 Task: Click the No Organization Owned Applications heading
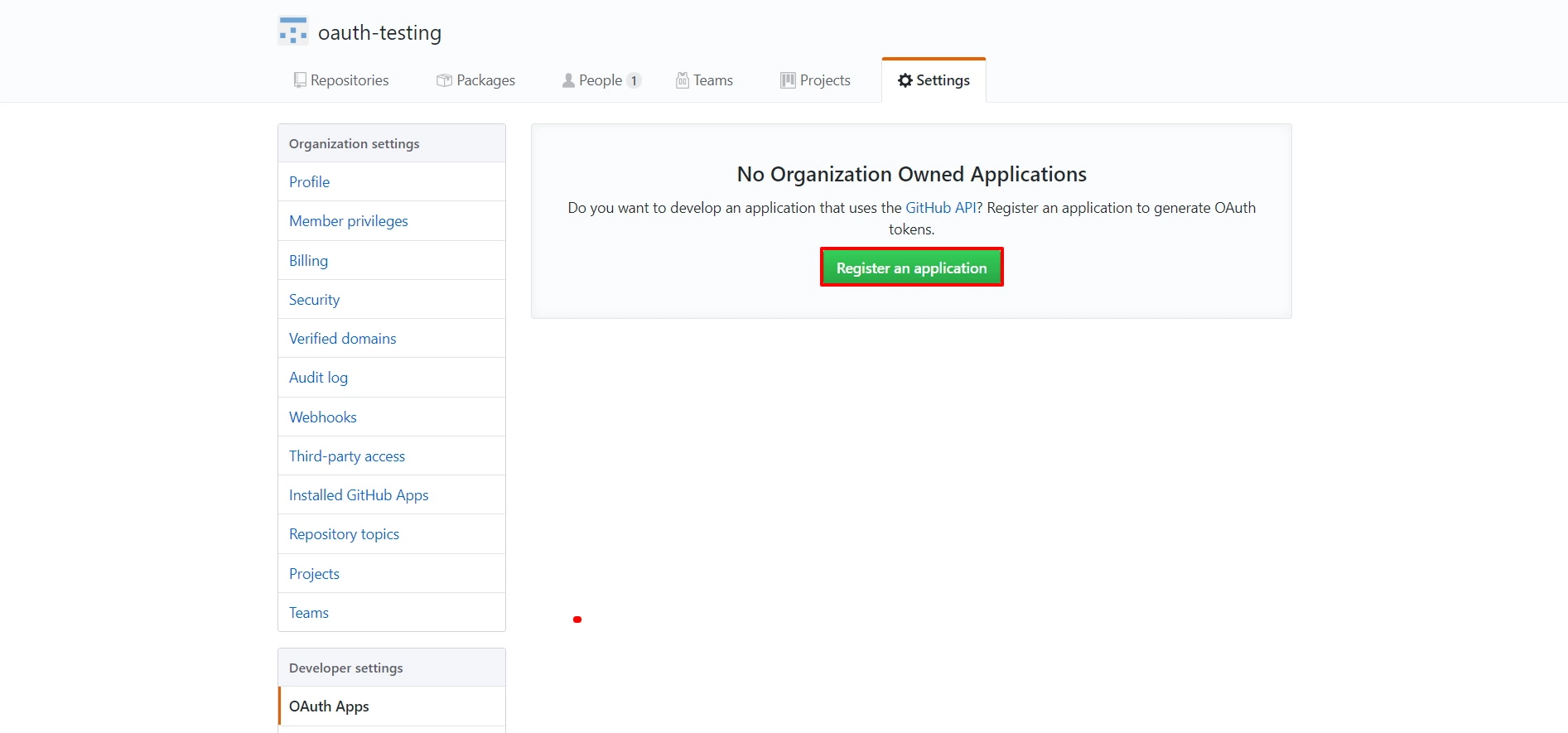tap(911, 175)
